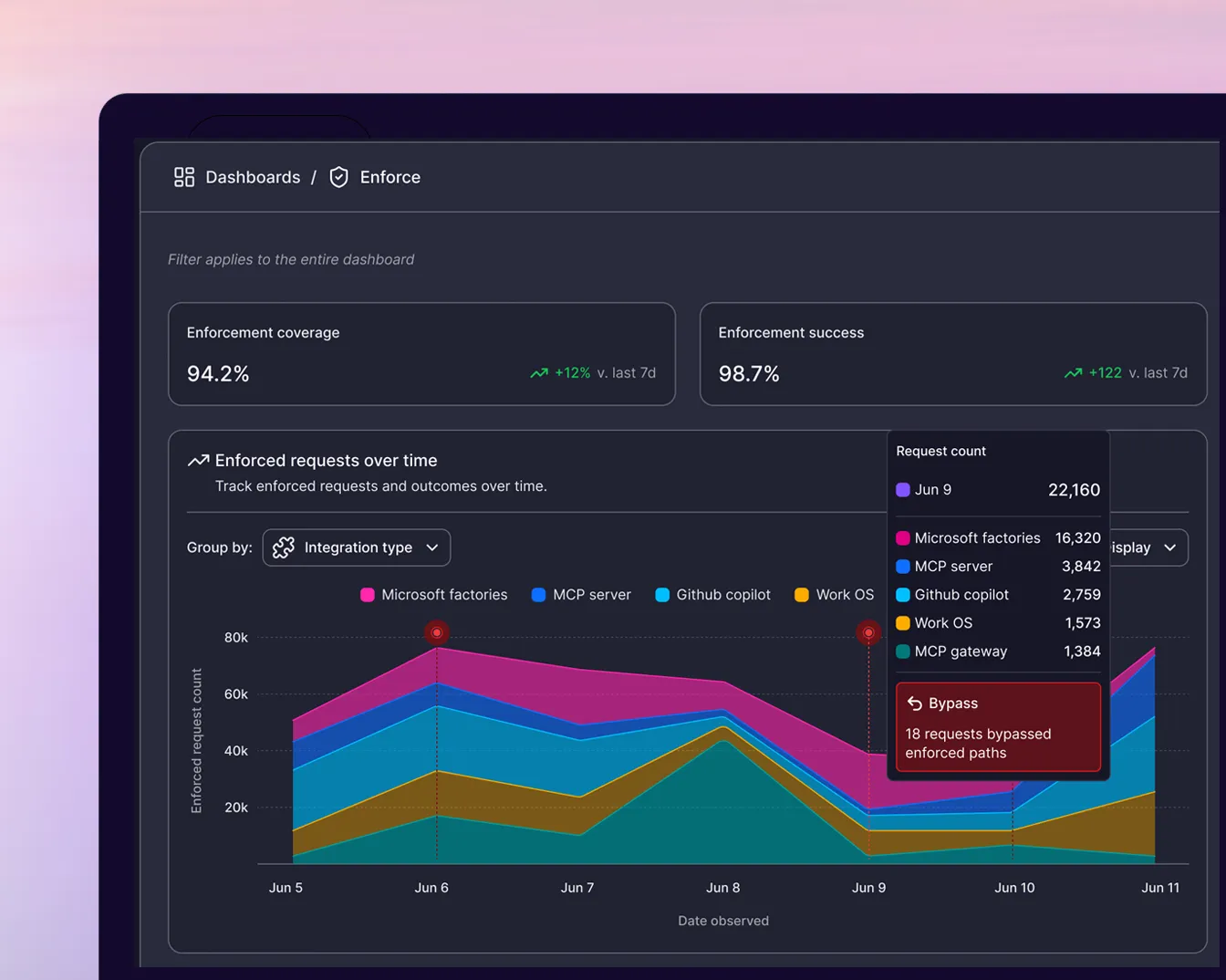Toggle Microsoft factories legend pink swatch

[368, 595]
